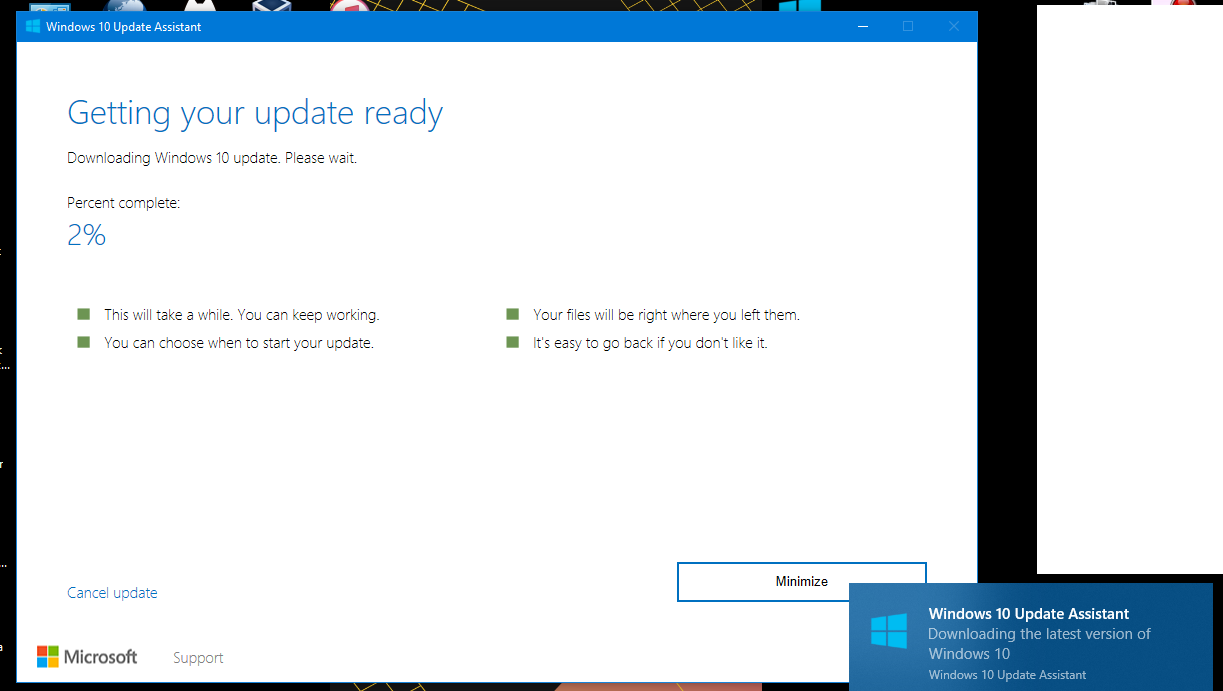Click 'It's easy to go back' text
Viewport: 1223px width, 691px height.
(650, 343)
